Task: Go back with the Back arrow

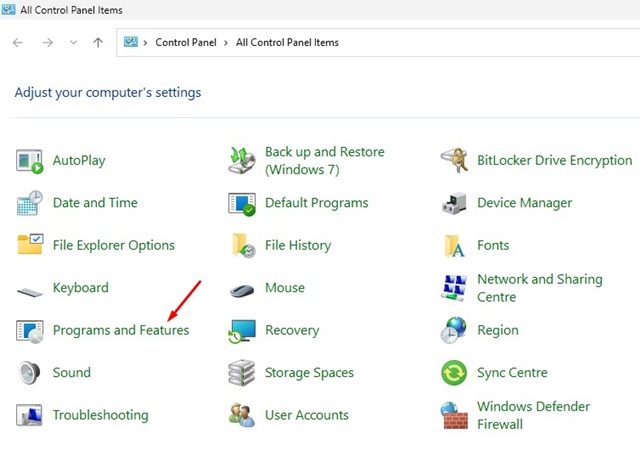Action: (18, 43)
